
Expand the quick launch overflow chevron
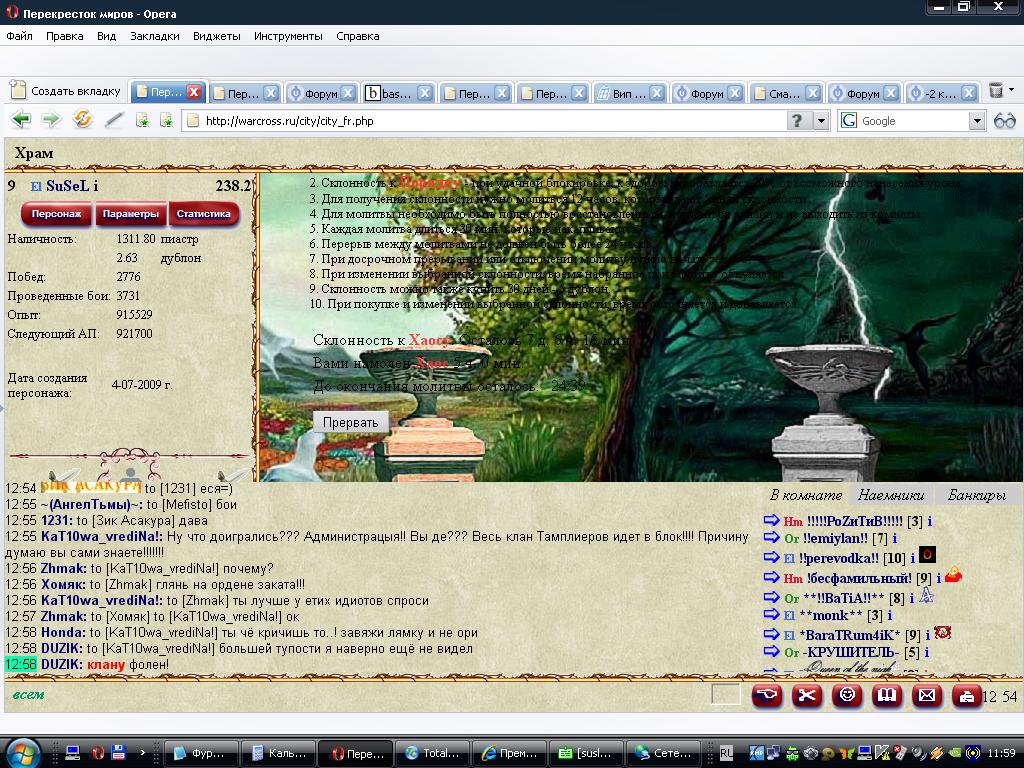pyautogui.click(x=142, y=752)
